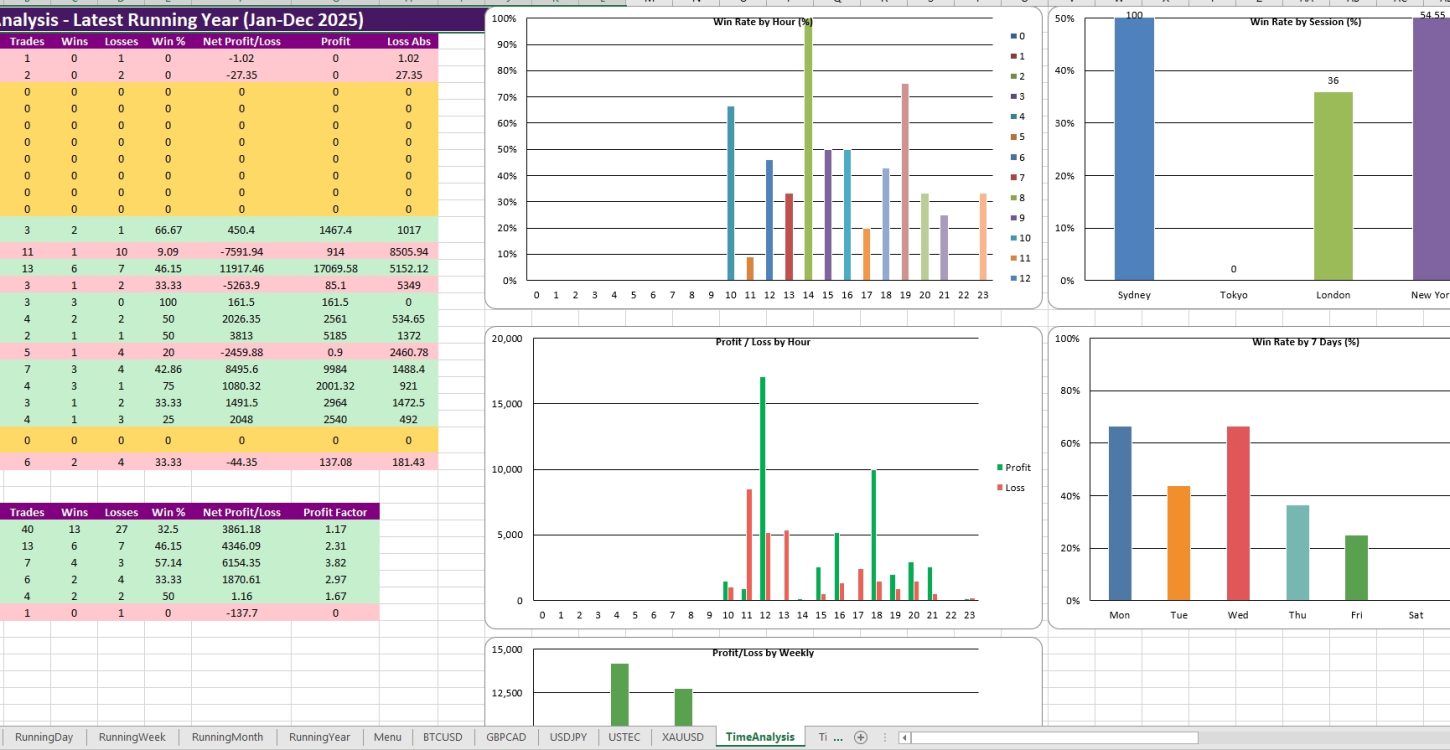This screenshot has height=750, width=1450.
Task: Switch to the USTEC sheet
Action: pyautogui.click(x=624, y=737)
